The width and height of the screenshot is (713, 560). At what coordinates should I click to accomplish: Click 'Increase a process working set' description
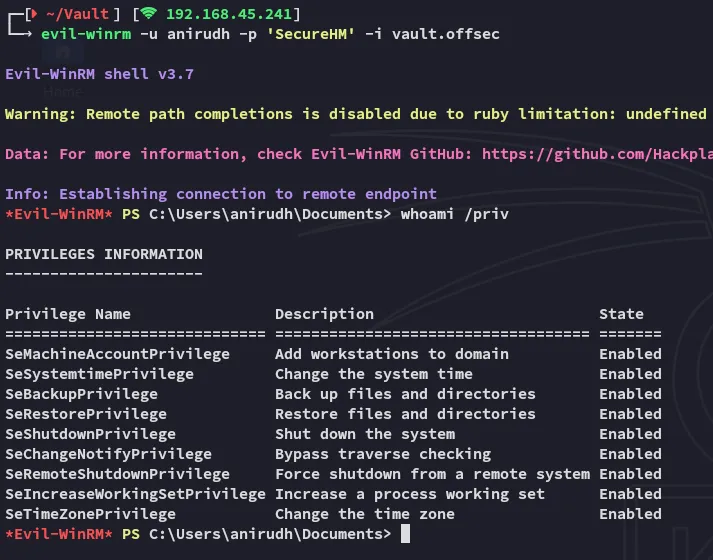click(410, 494)
